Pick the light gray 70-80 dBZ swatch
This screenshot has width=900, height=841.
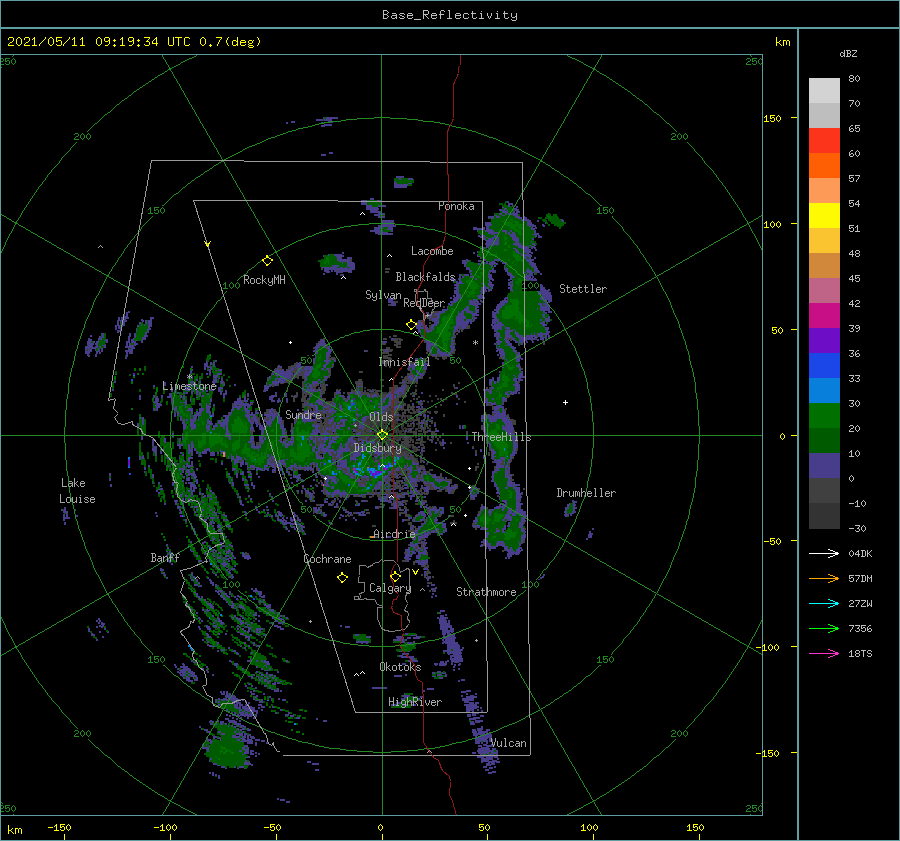[x=824, y=90]
